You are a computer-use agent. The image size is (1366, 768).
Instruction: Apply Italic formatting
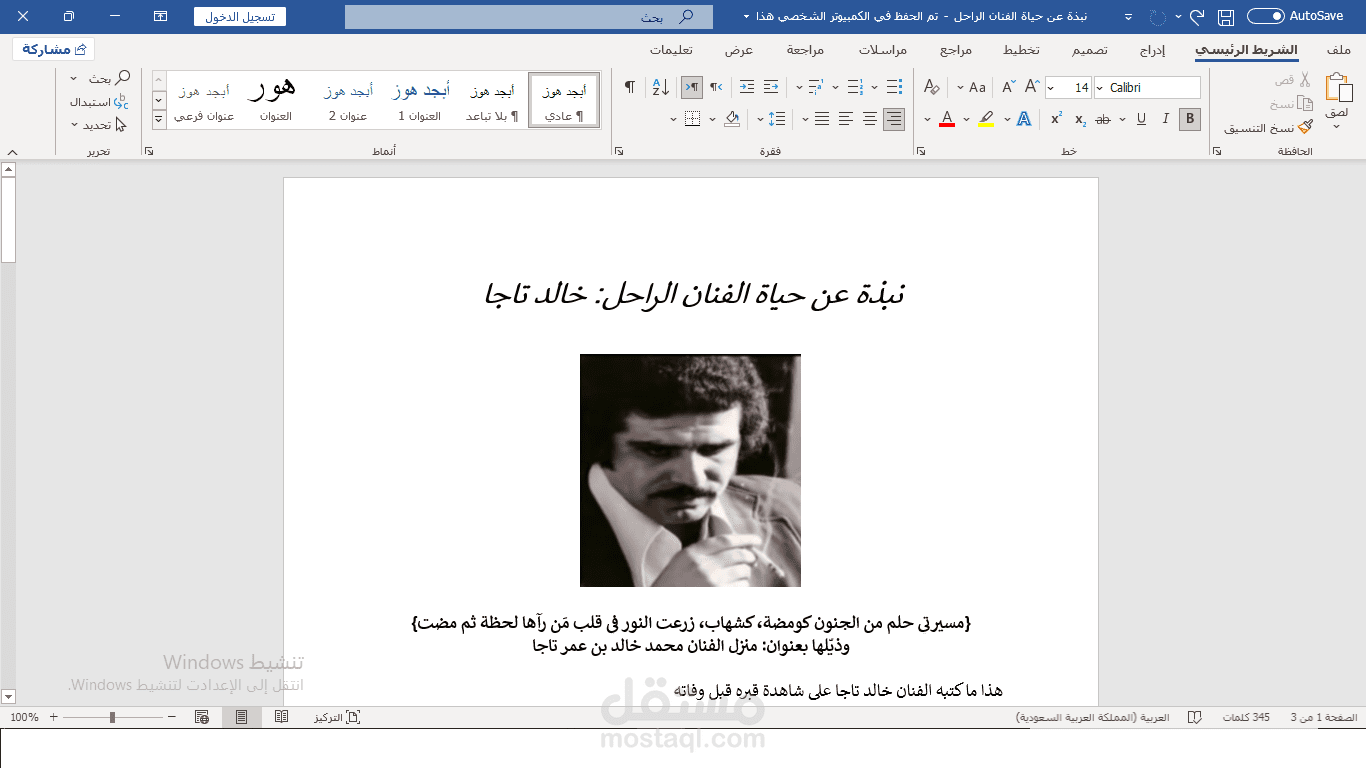(1165, 118)
